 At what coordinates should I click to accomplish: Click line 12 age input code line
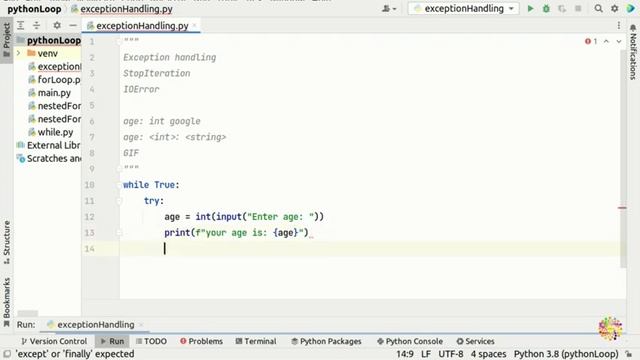pos(244,217)
